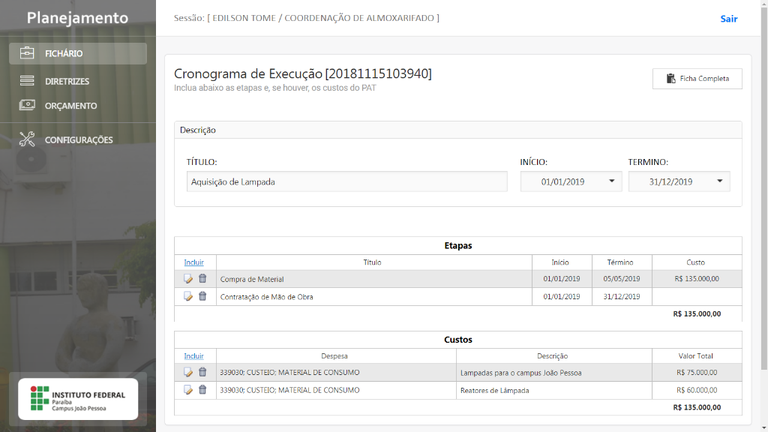Image resolution: width=768 pixels, height=432 pixels.
Task: Click Incluir link in Custos table
Action: 194,356
